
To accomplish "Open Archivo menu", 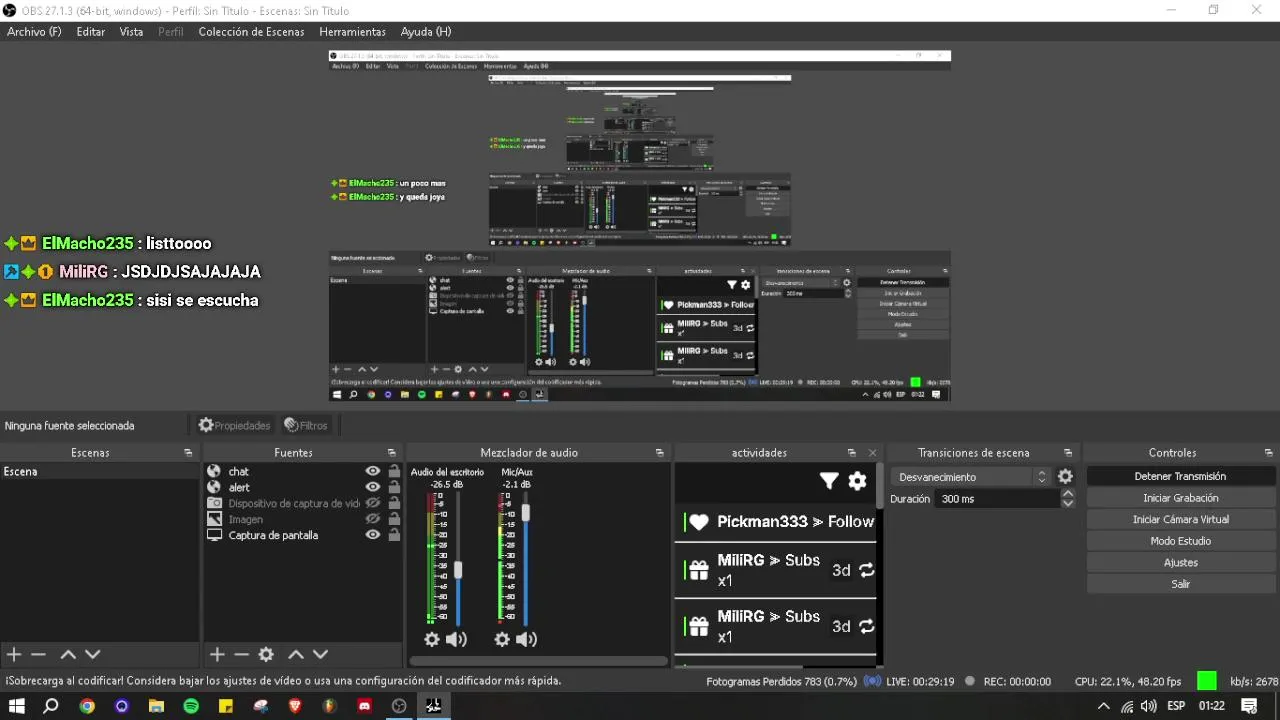I will (x=34, y=32).
